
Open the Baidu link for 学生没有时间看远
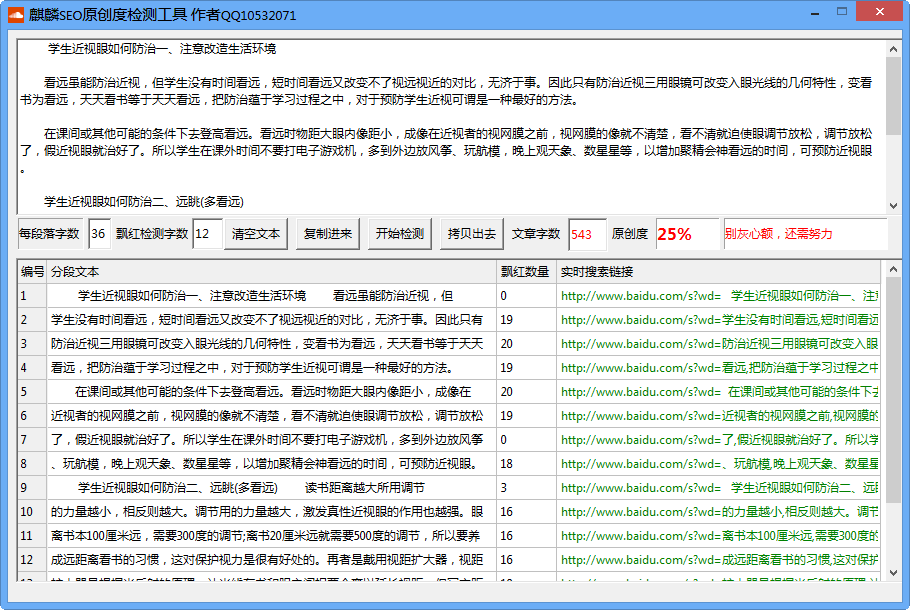pos(719,320)
